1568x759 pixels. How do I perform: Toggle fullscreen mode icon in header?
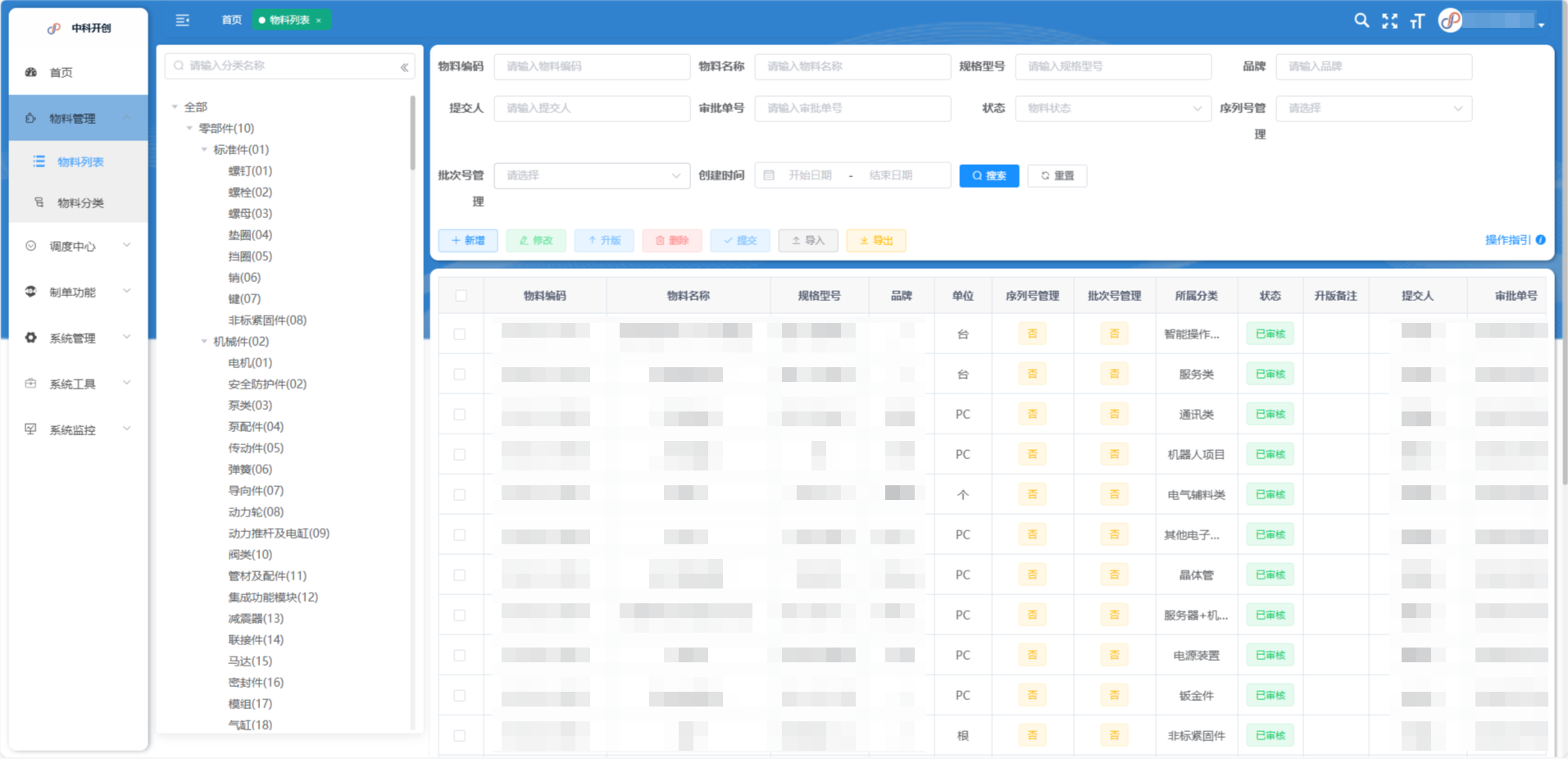1389,20
